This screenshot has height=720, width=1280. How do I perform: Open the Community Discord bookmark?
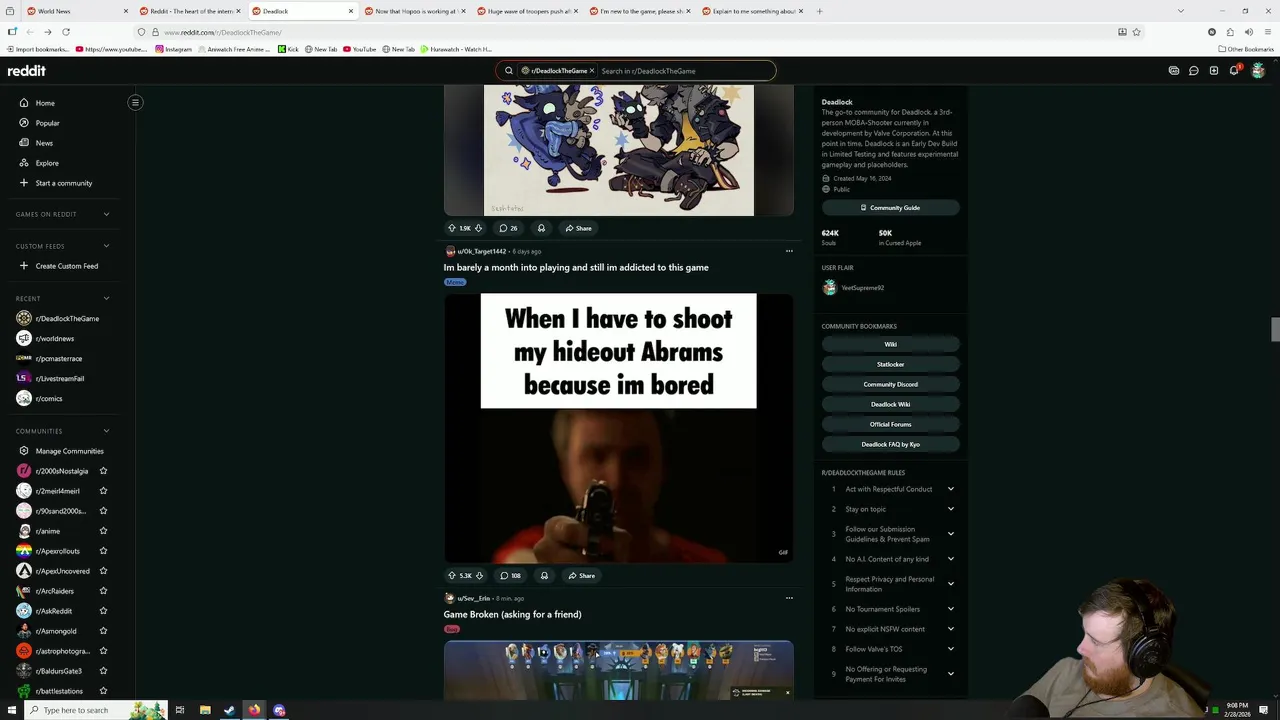[x=891, y=384]
